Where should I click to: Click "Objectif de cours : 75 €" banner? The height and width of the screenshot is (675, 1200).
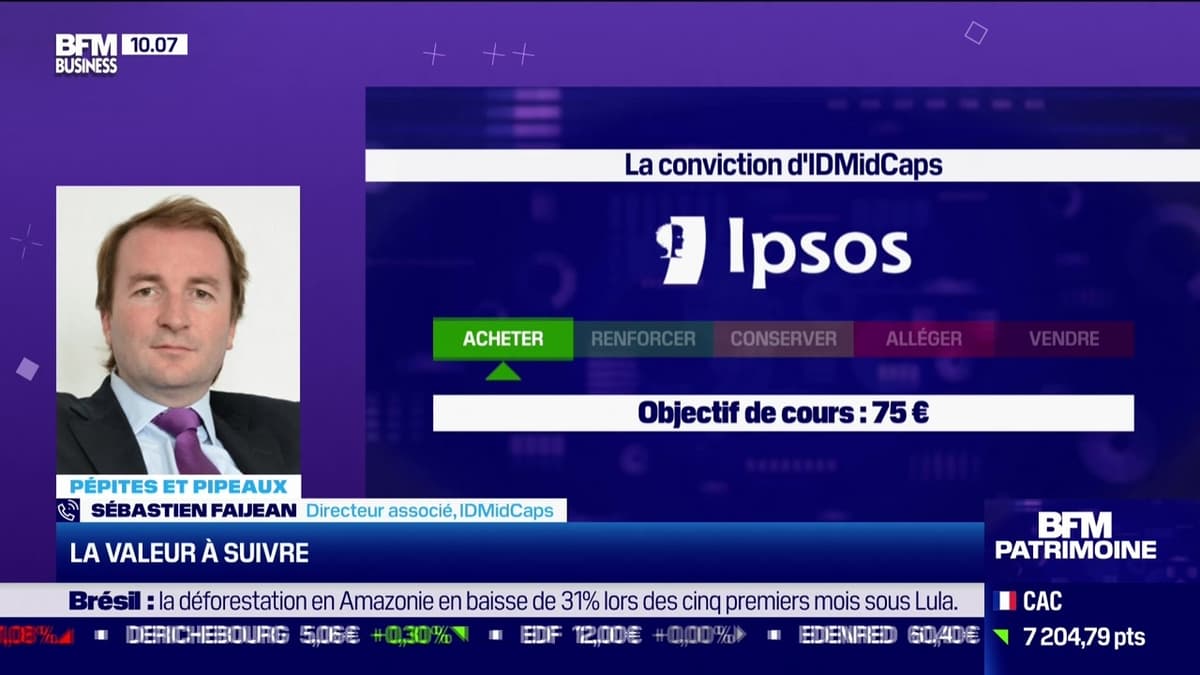783,413
